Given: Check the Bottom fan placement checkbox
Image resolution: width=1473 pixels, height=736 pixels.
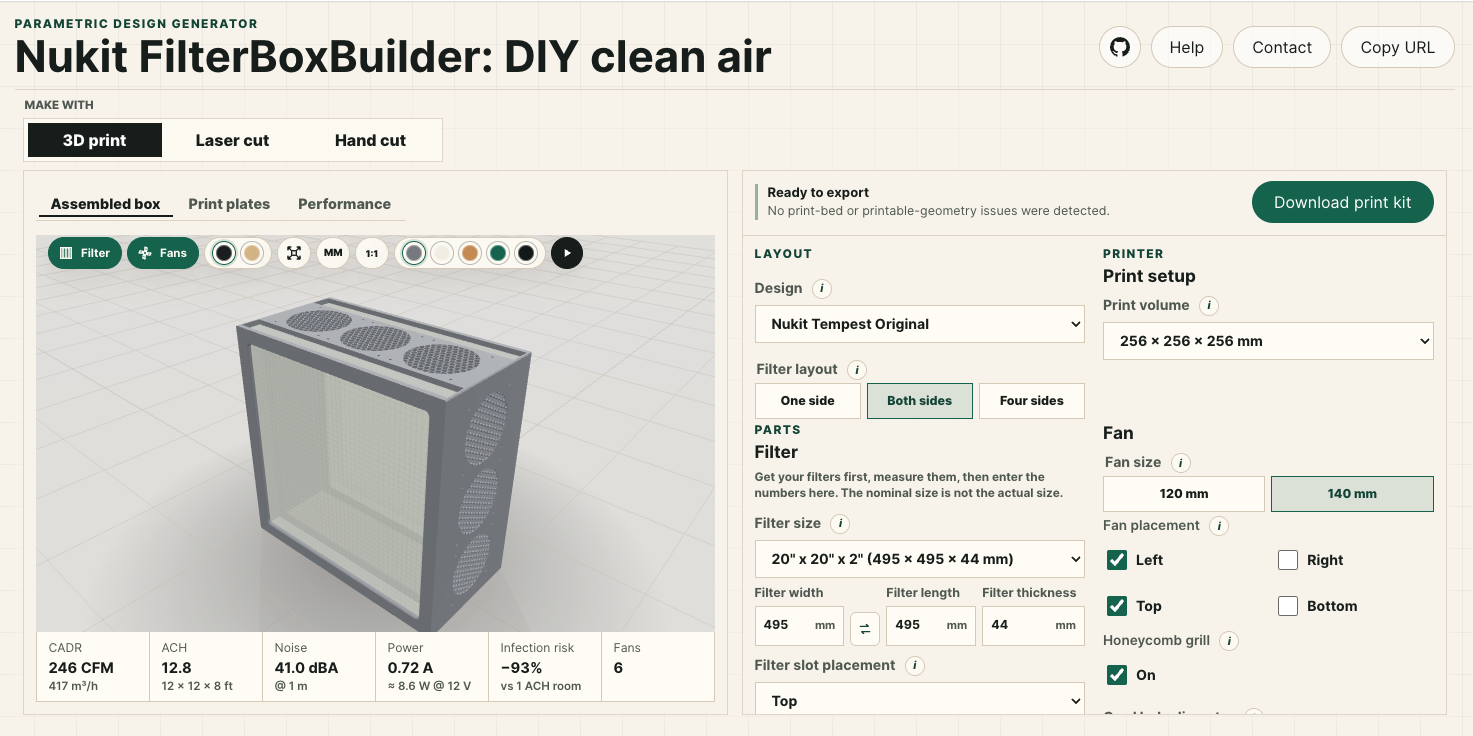Looking at the screenshot, I should tap(1288, 606).
